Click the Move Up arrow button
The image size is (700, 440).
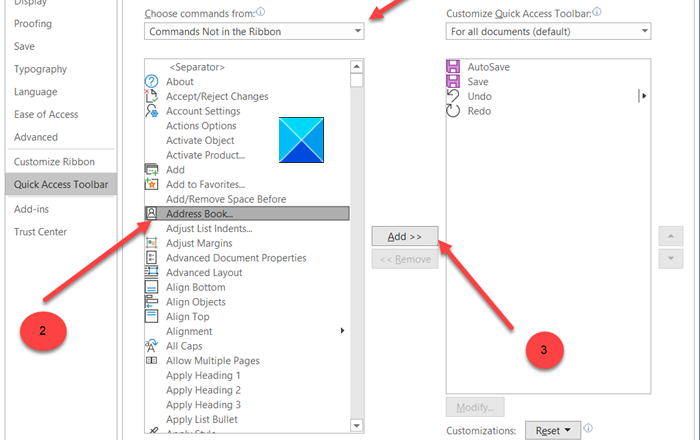[671, 236]
